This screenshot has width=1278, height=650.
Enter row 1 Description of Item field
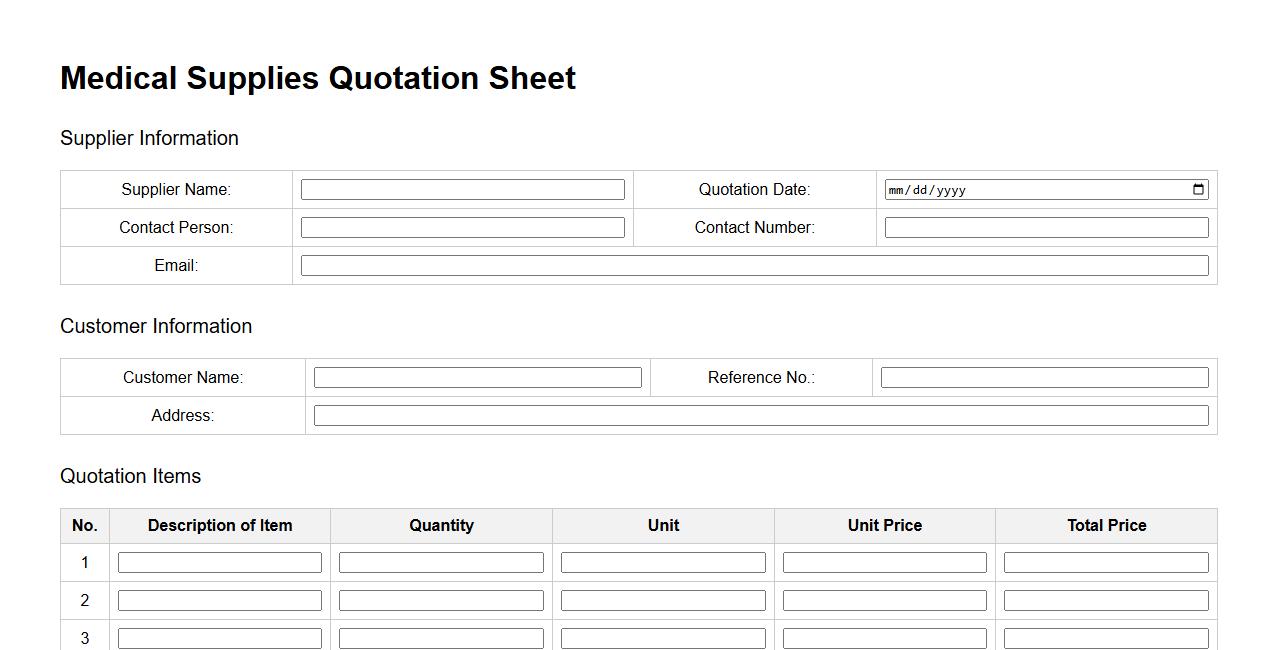pyautogui.click(x=220, y=563)
